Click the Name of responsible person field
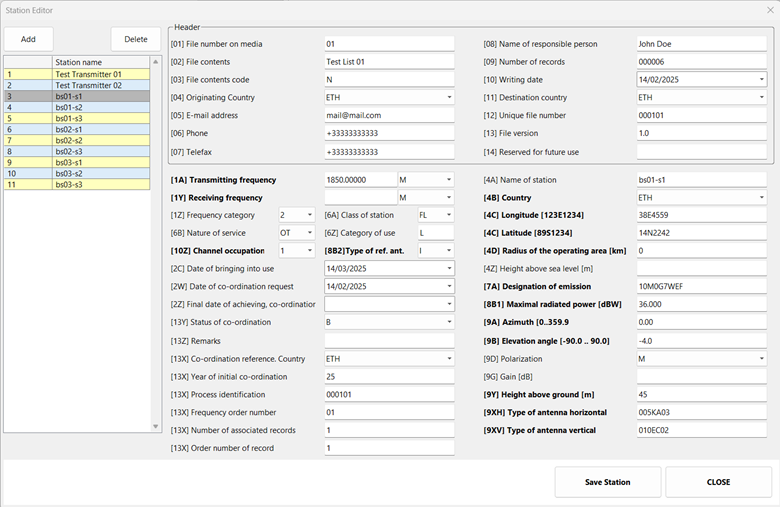 point(701,44)
